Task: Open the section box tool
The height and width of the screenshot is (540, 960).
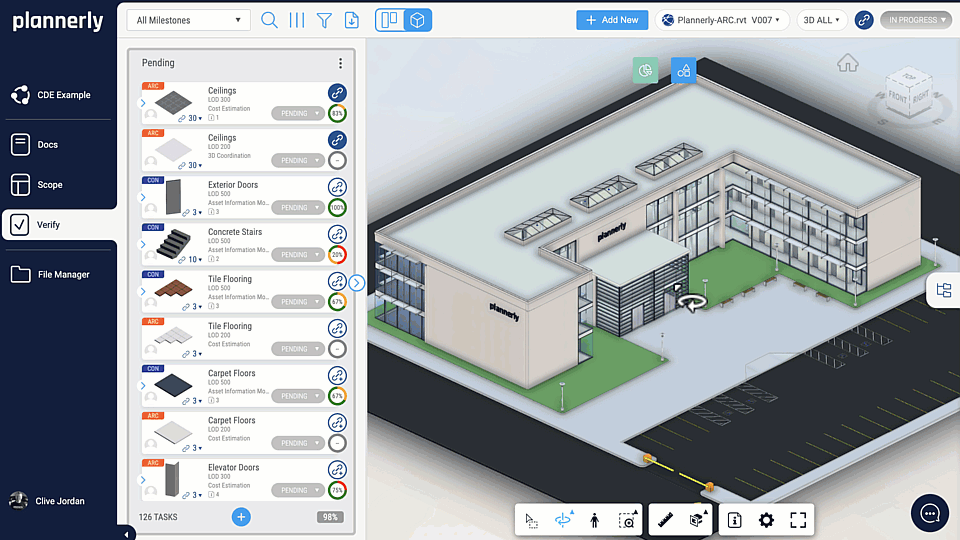Action: 697,520
